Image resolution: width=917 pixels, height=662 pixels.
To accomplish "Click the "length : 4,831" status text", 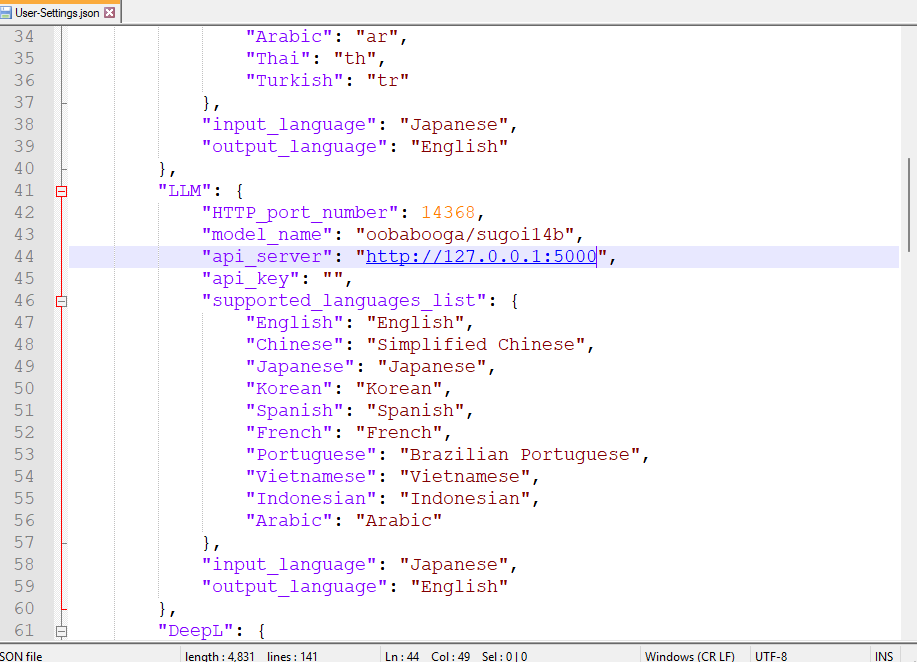I will click(x=219, y=656).
